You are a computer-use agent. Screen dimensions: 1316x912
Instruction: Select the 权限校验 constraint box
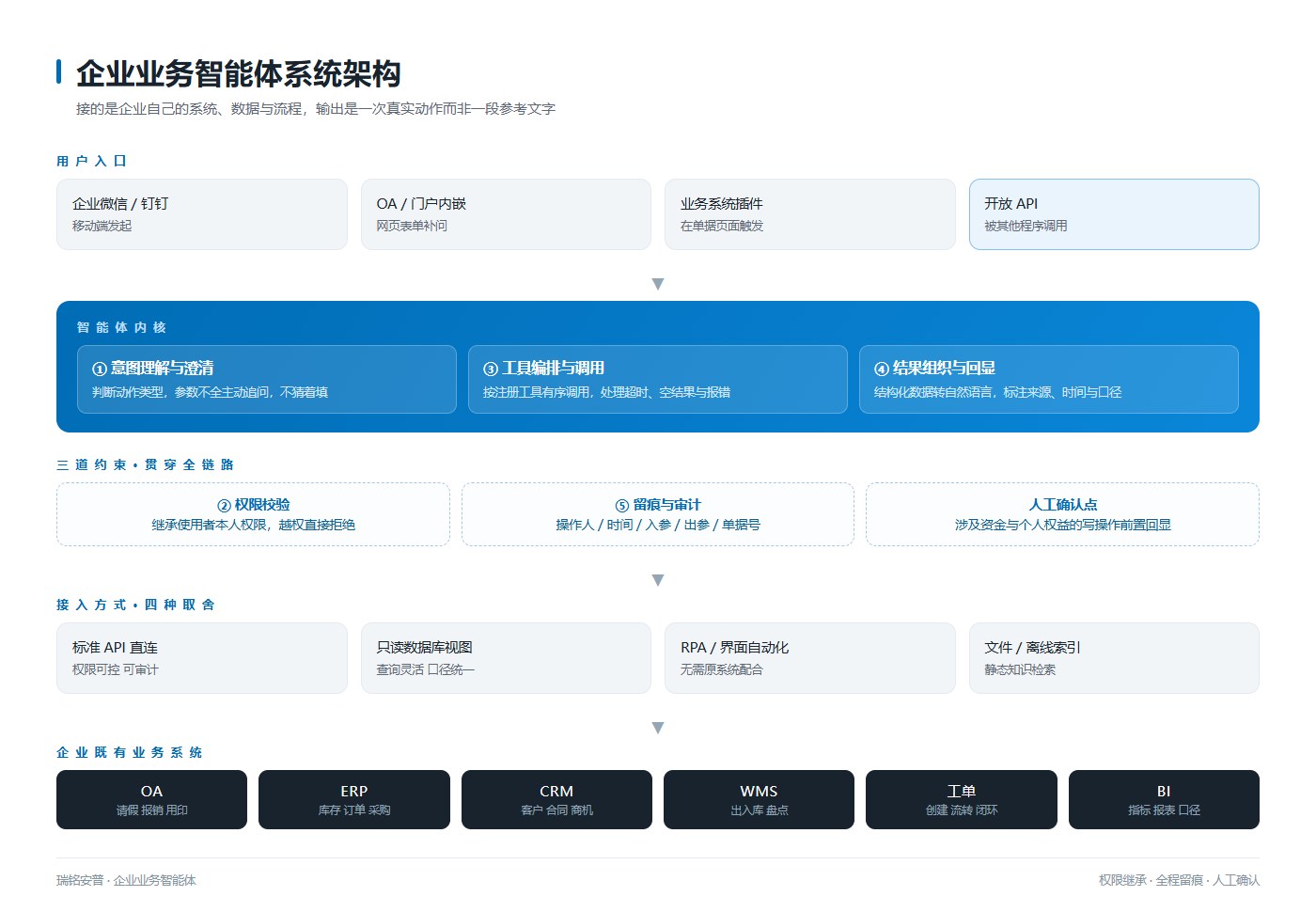[253, 514]
